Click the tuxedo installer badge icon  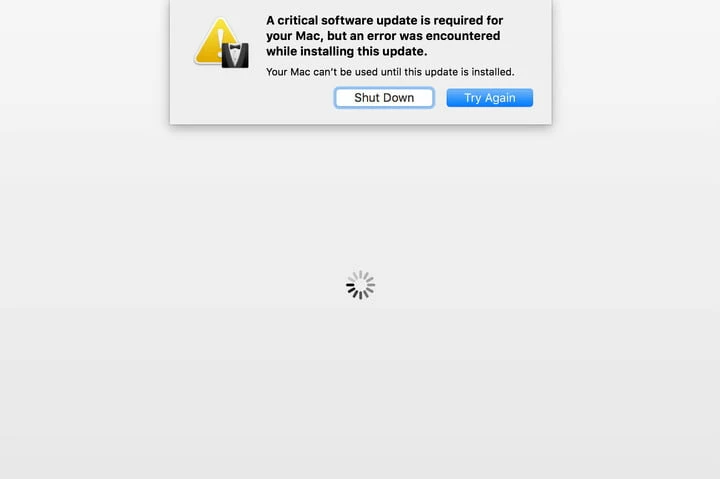pos(235,55)
